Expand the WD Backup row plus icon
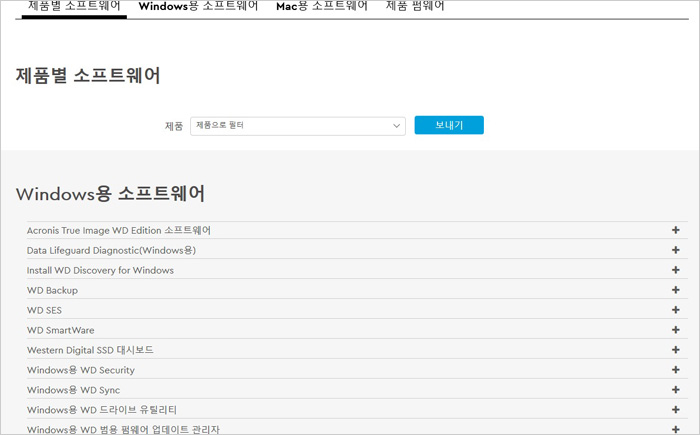The image size is (700, 435). pyautogui.click(x=675, y=290)
